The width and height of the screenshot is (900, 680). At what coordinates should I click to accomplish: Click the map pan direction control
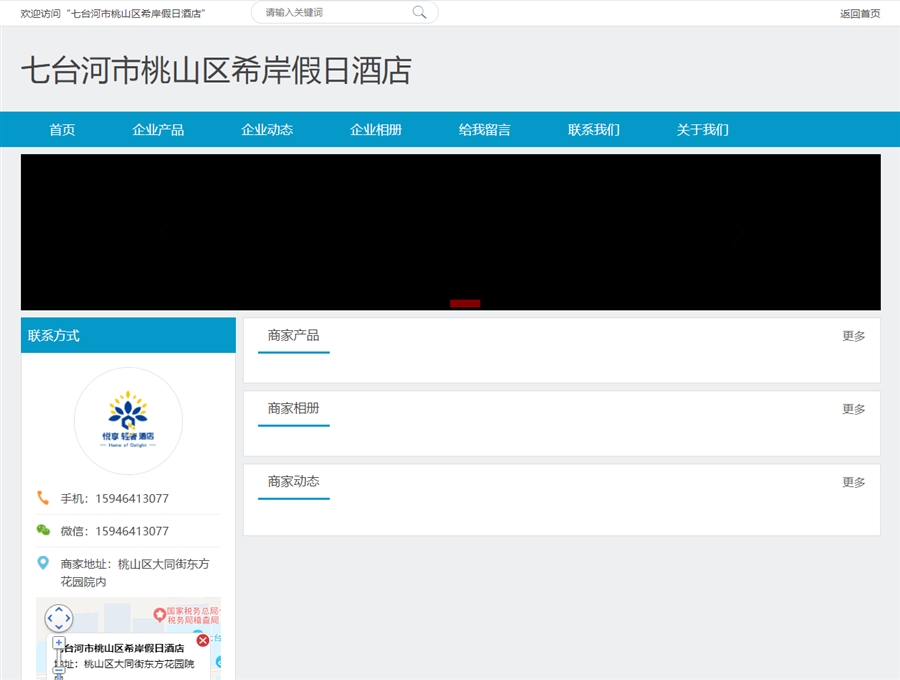click(x=59, y=619)
